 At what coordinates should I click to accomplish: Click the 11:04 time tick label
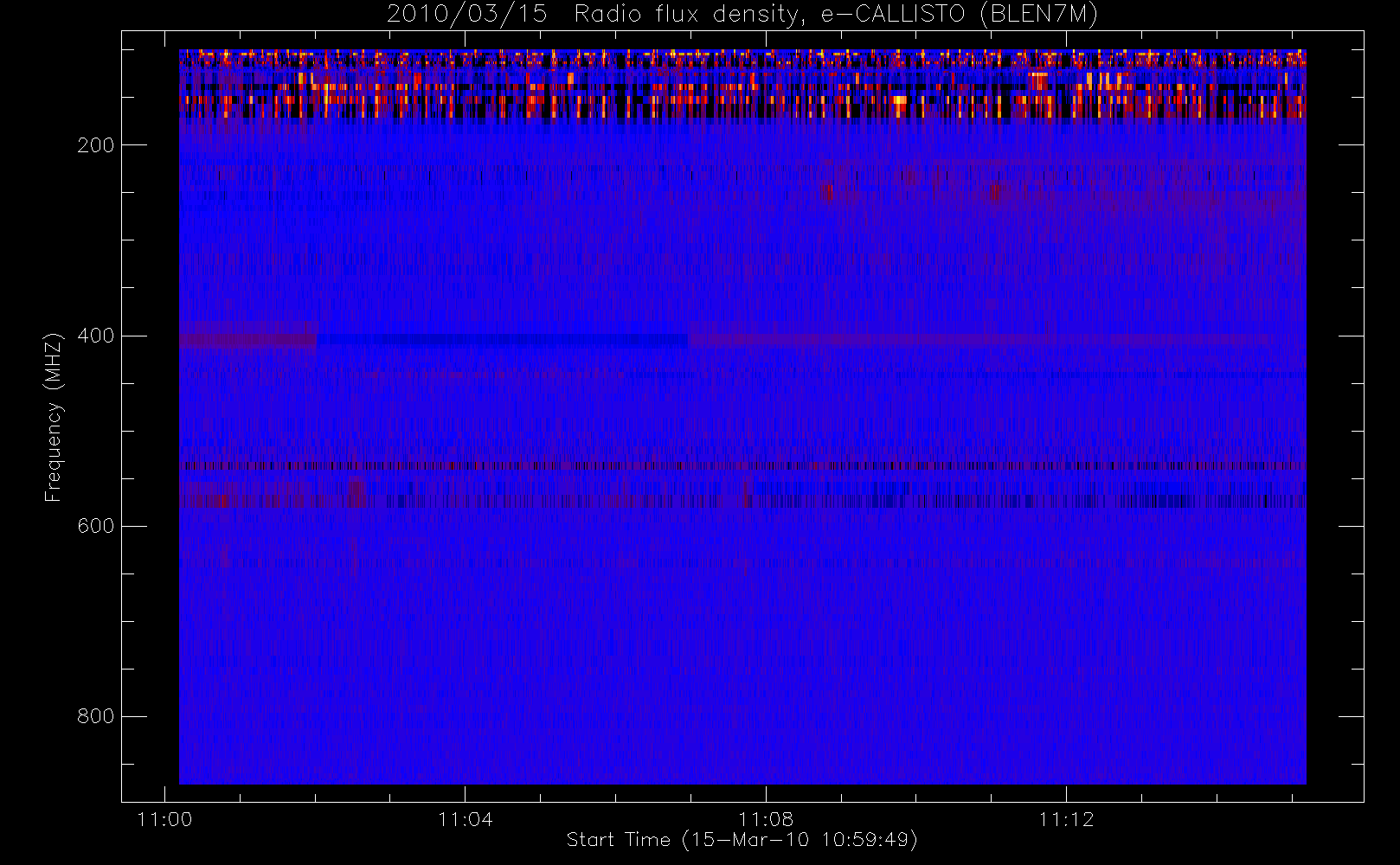pos(466,819)
